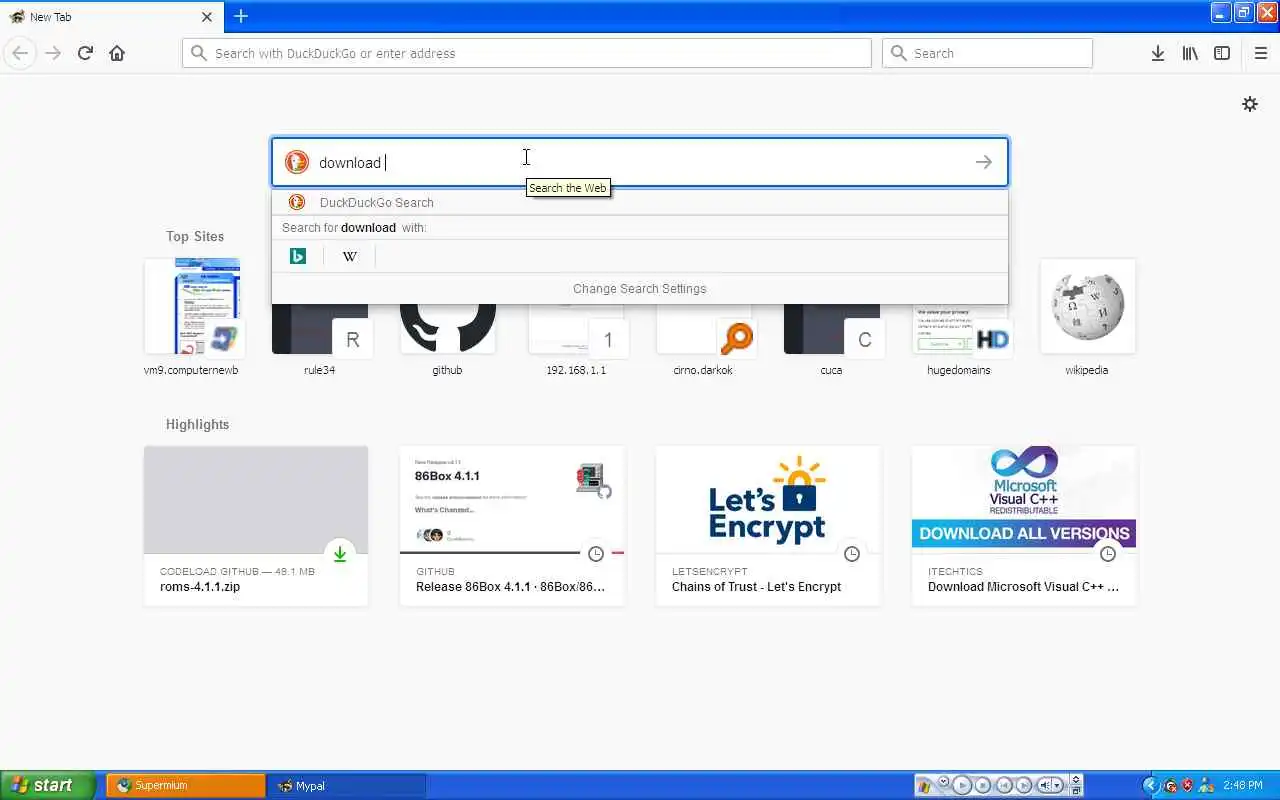Open the Downloads panel
Viewport: 1280px width, 800px height.
(1157, 53)
